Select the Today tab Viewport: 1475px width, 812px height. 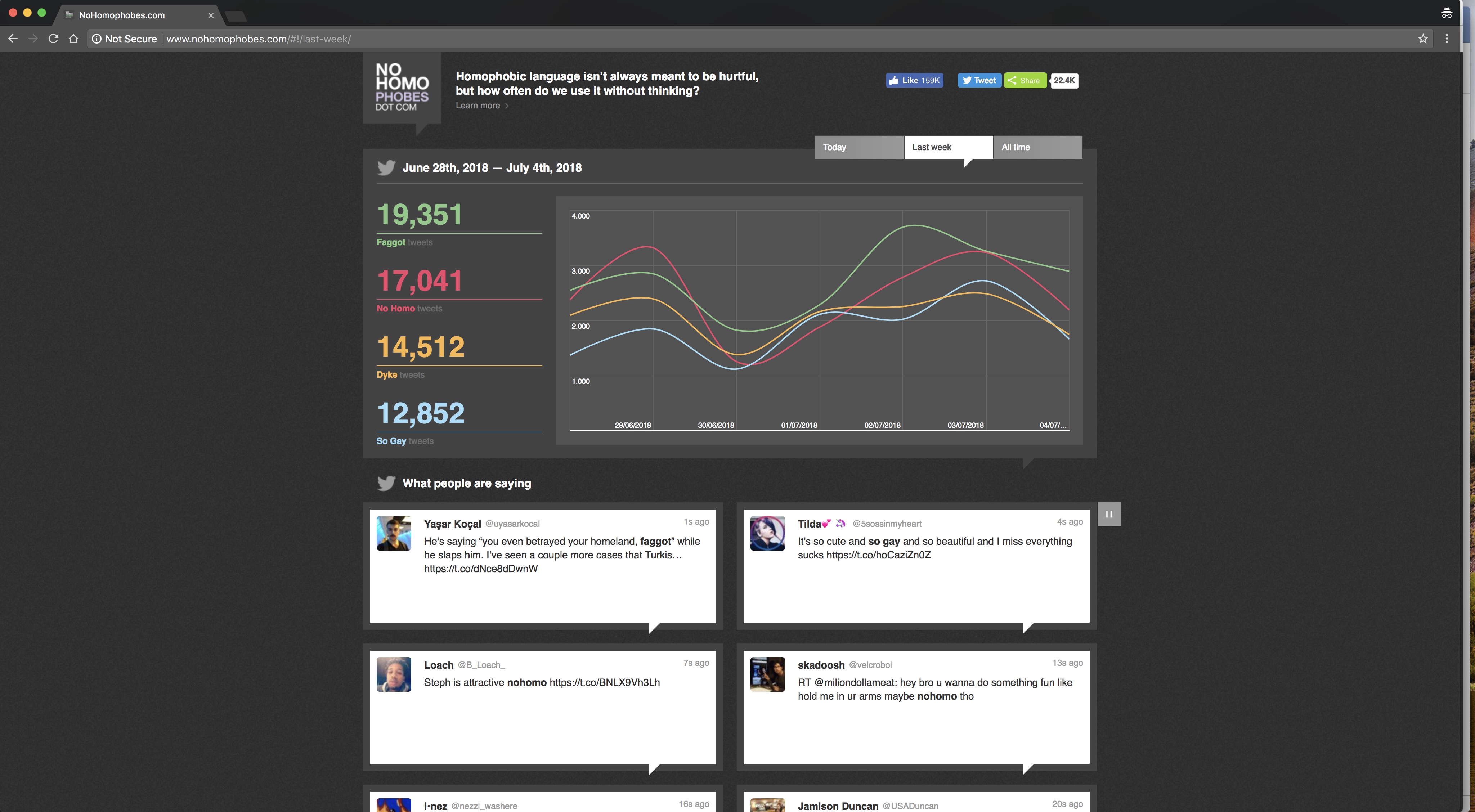[858, 147]
